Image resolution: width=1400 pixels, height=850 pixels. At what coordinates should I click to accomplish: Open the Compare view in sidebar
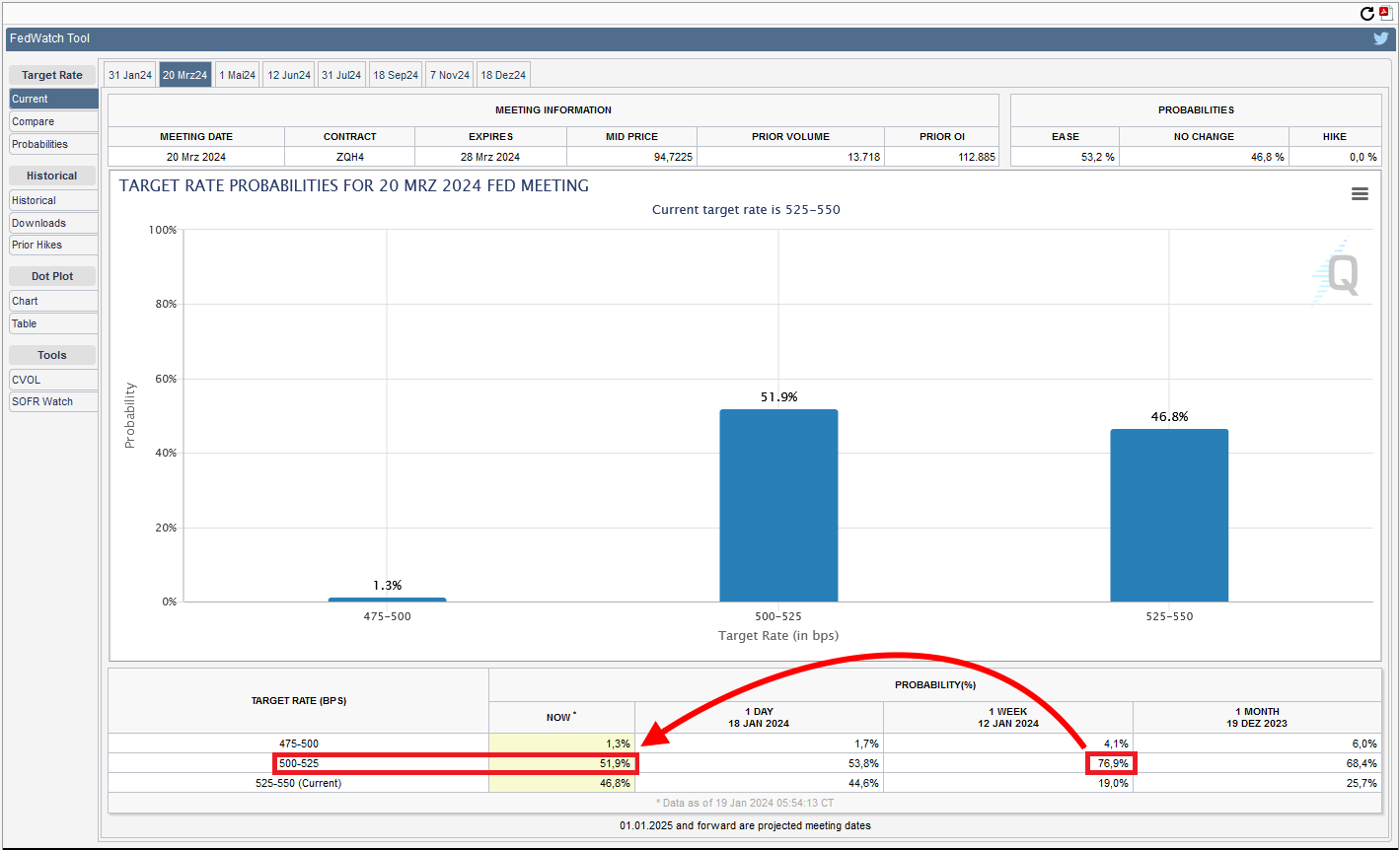tap(53, 121)
